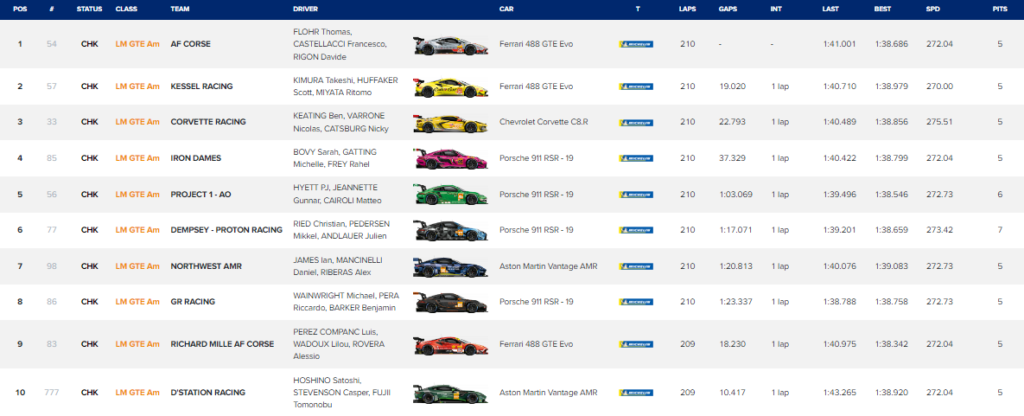Click the AF CORSE team name
The width and height of the screenshot is (1024, 416).
pyautogui.click(x=190, y=44)
